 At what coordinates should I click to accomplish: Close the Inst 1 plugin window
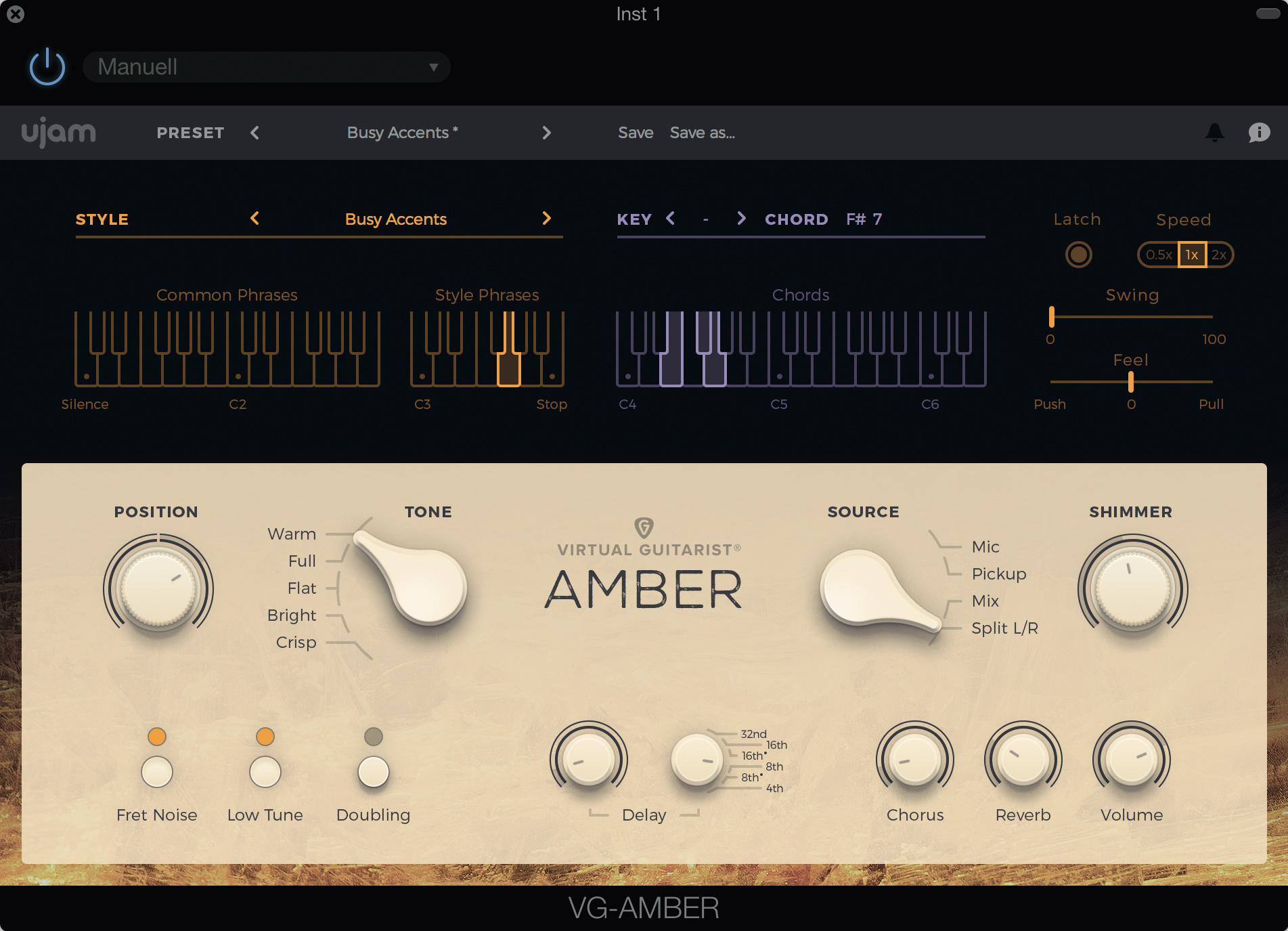pos(16,14)
